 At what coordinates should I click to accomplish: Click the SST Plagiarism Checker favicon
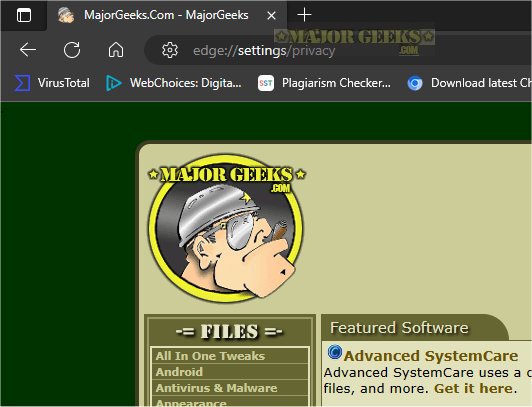point(266,83)
